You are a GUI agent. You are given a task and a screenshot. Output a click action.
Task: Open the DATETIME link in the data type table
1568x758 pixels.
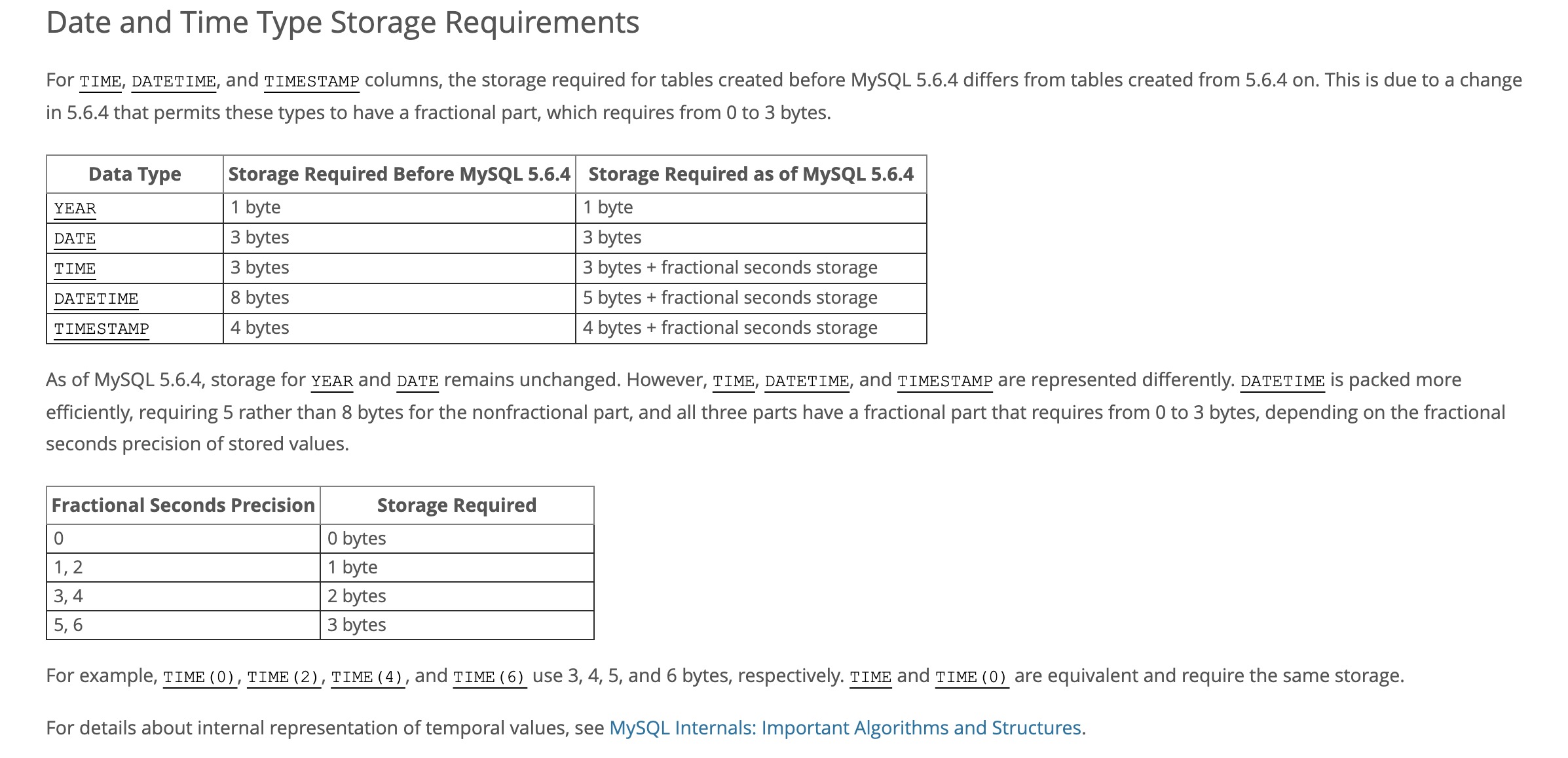point(96,298)
